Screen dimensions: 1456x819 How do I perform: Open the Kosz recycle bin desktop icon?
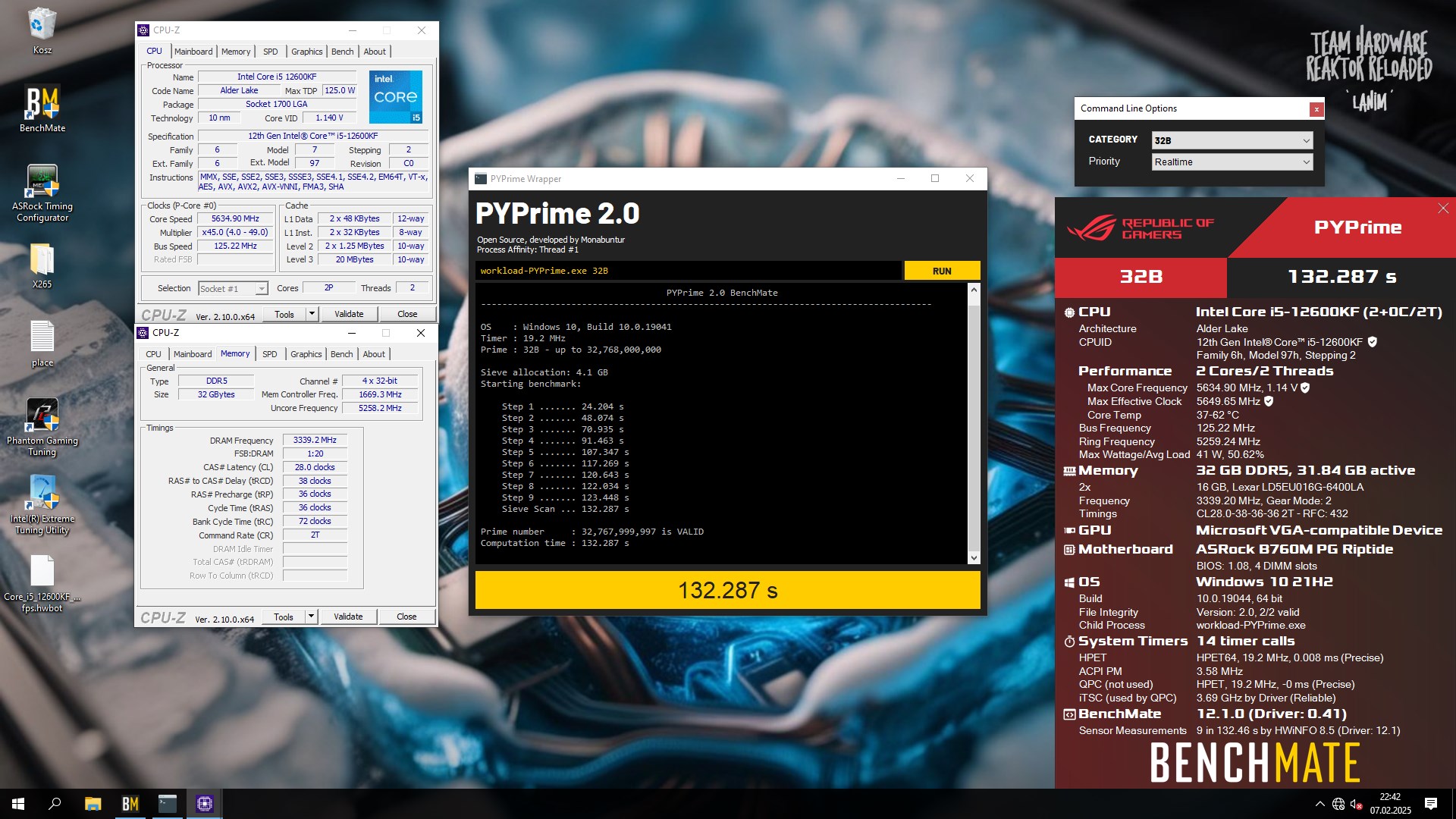(x=42, y=31)
